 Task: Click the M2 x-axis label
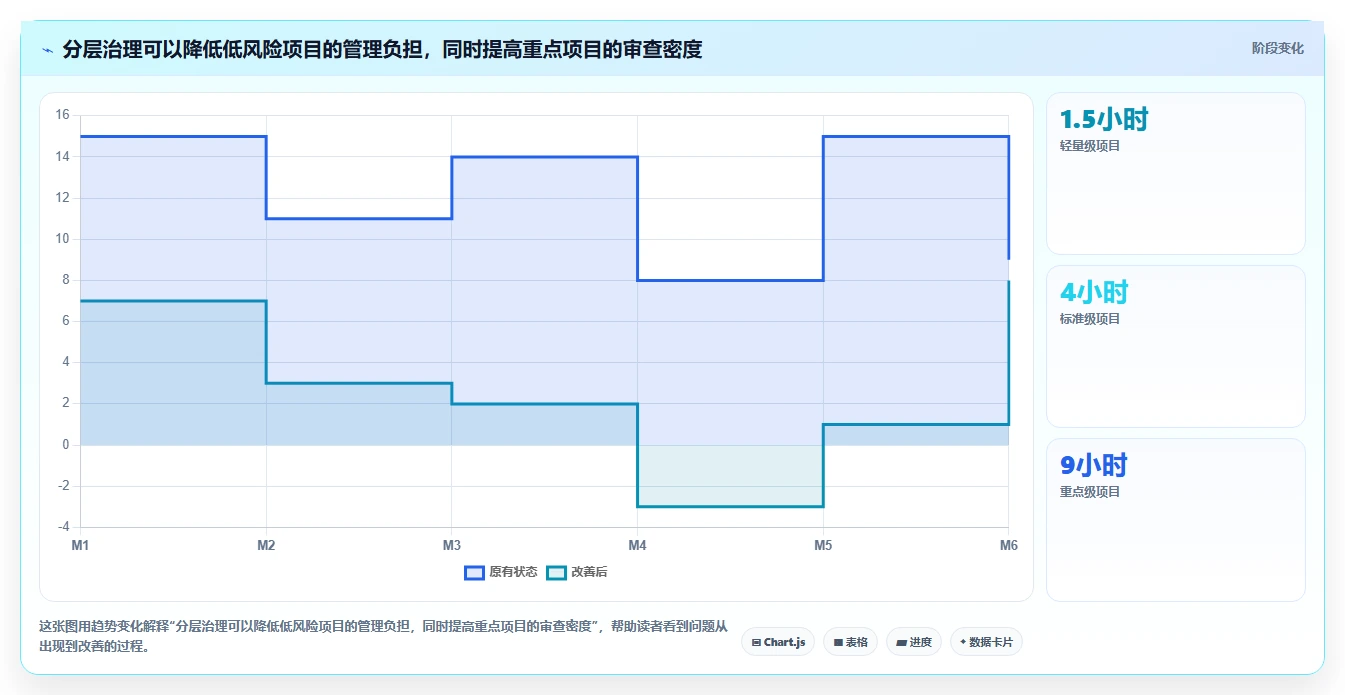pos(266,545)
